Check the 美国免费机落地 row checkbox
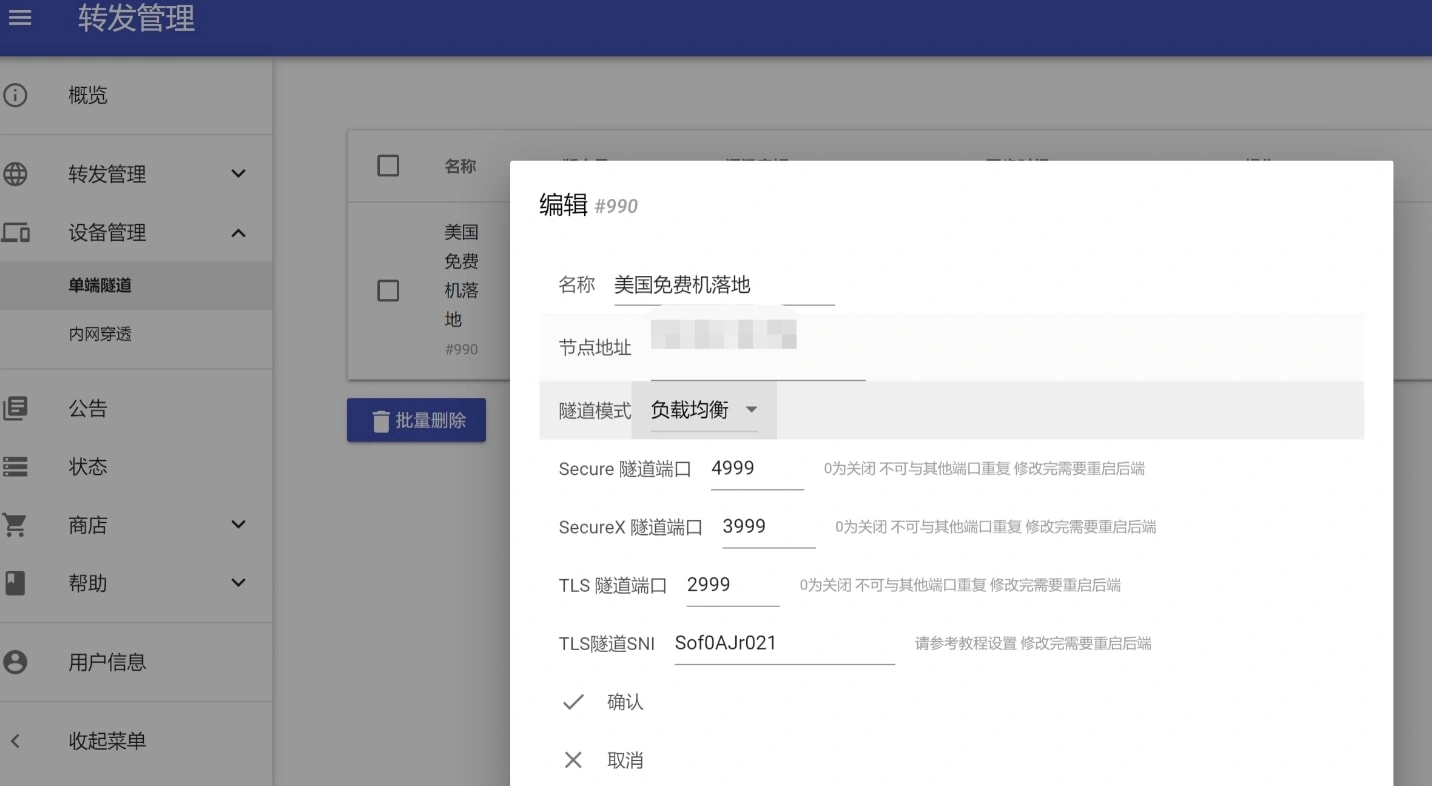Image resolution: width=1432 pixels, height=786 pixels. click(388, 290)
